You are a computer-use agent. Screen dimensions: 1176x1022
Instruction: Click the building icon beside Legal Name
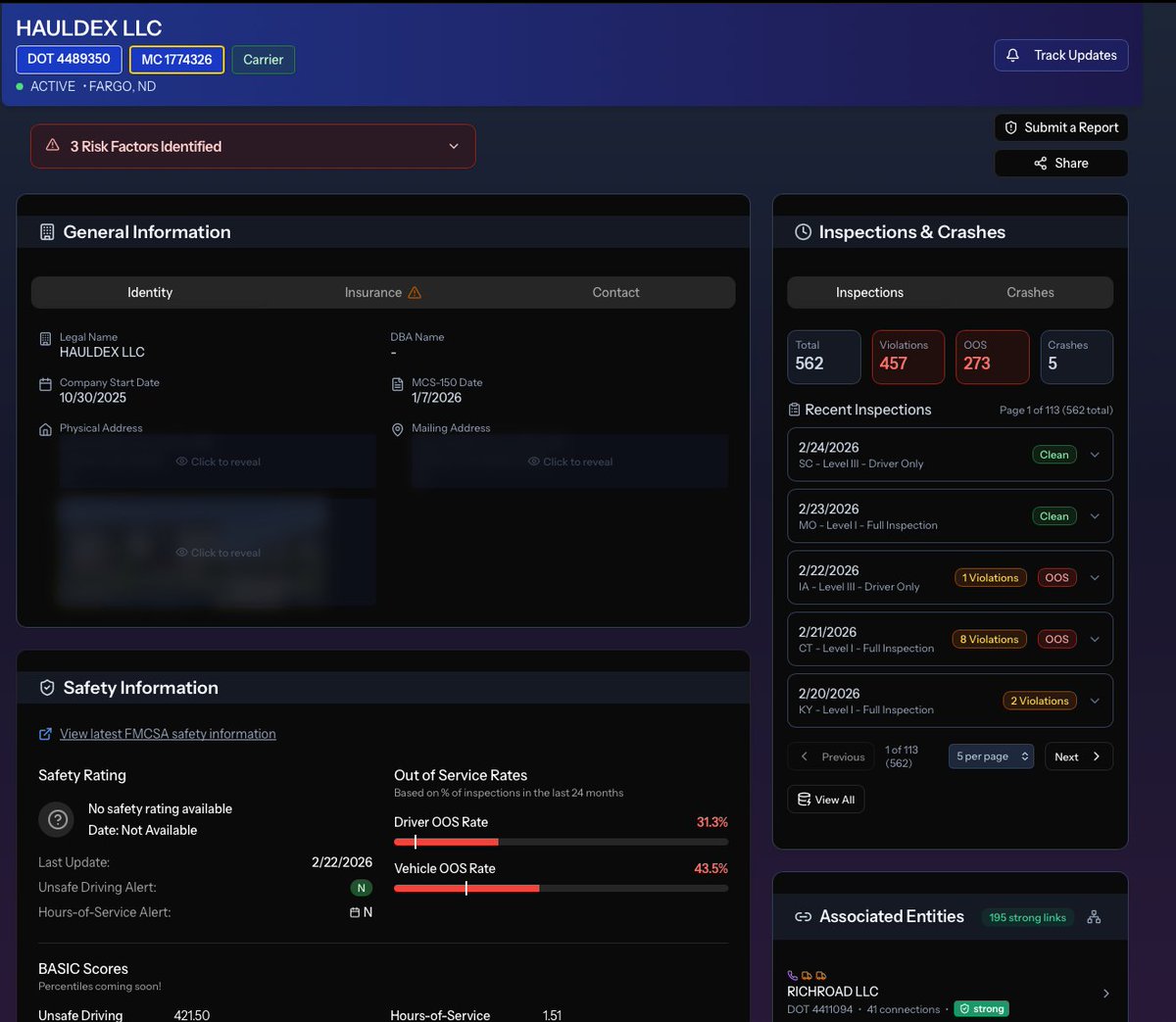(x=45, y=339)
